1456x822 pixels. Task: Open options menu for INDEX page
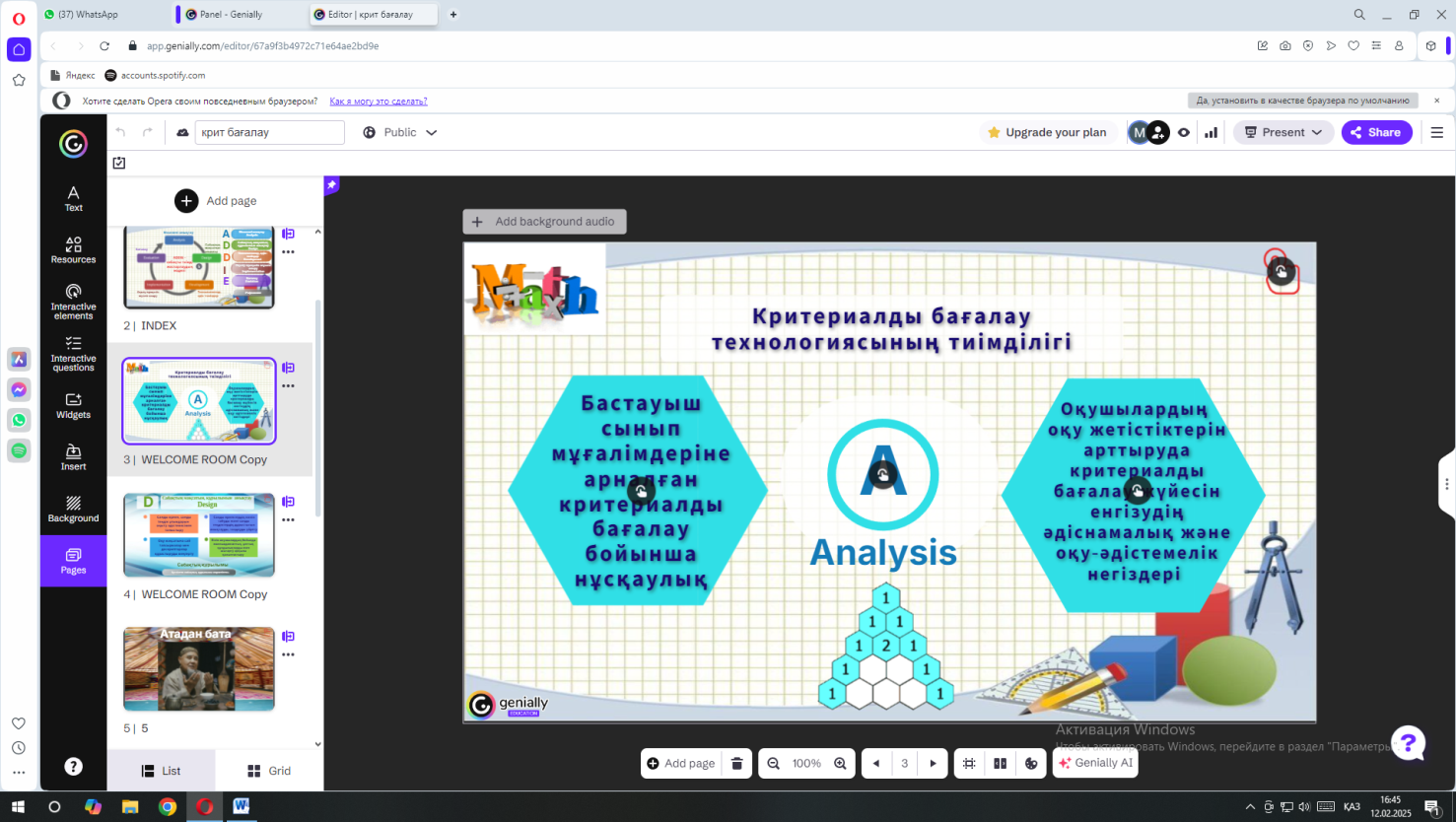pos(288,252)
